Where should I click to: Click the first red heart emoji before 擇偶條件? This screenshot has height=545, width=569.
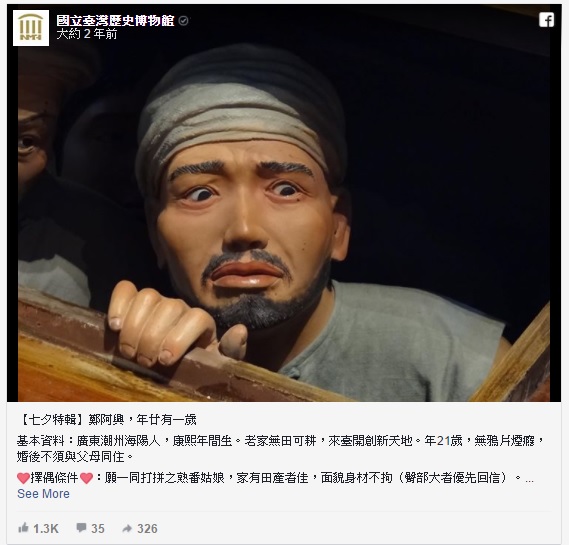(23, 478)
